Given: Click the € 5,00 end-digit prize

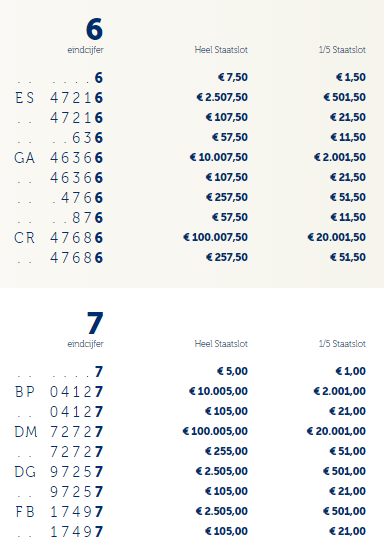Looking at the screenshot, I should pyautogui.click(x=232, y=371).
